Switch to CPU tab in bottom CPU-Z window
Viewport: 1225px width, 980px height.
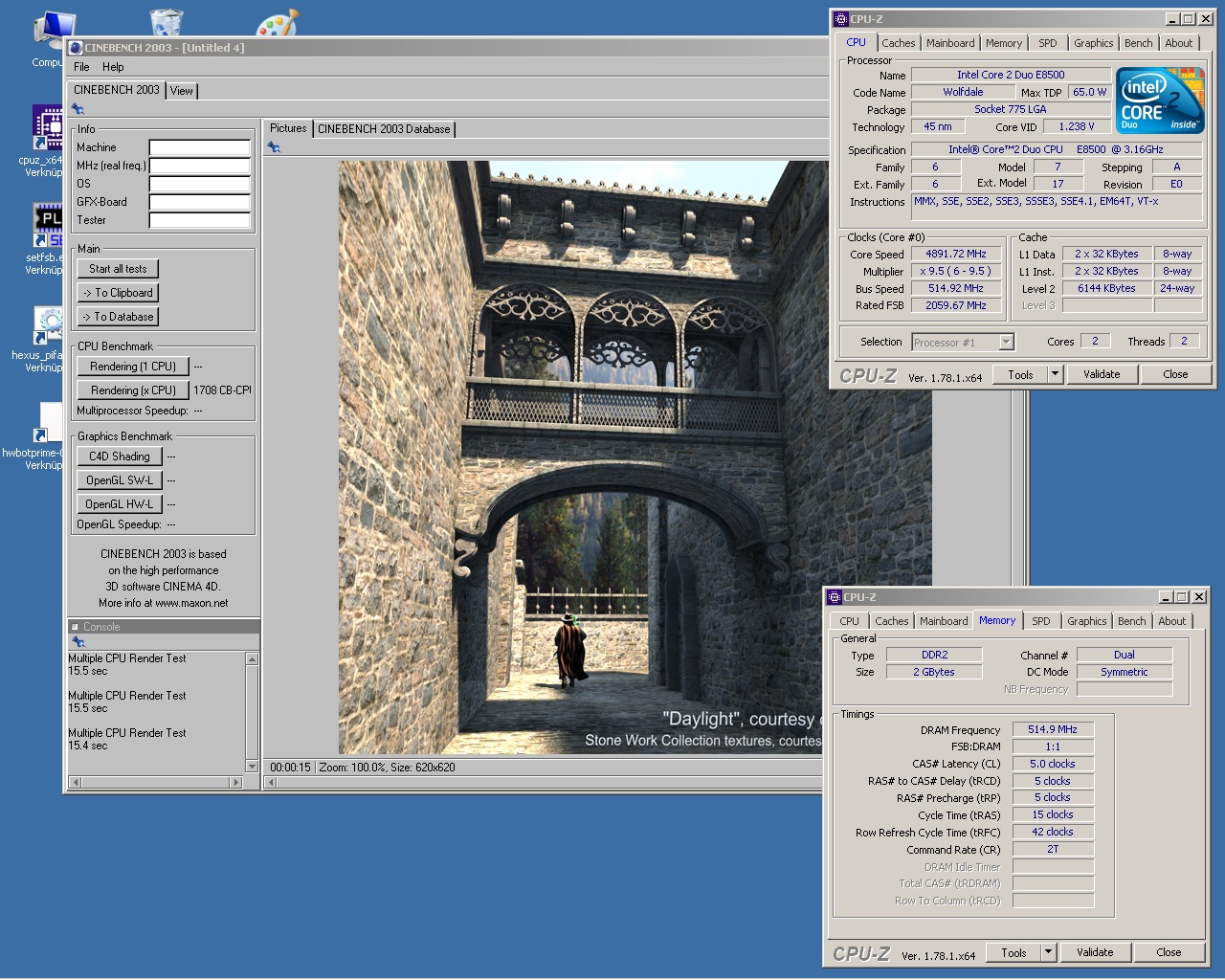pyautogui.click(x=849, y=621)
